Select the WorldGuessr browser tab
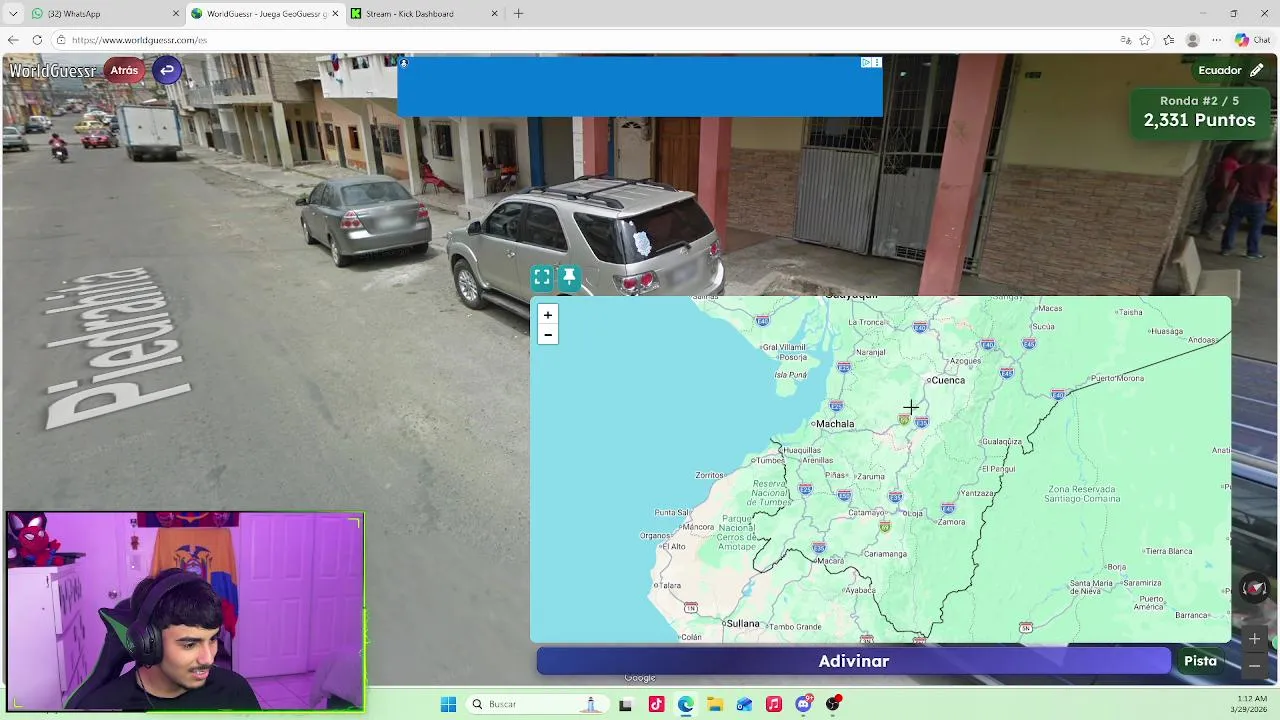1280x720 pixels. pyautogui.click(x=264, y=14)
